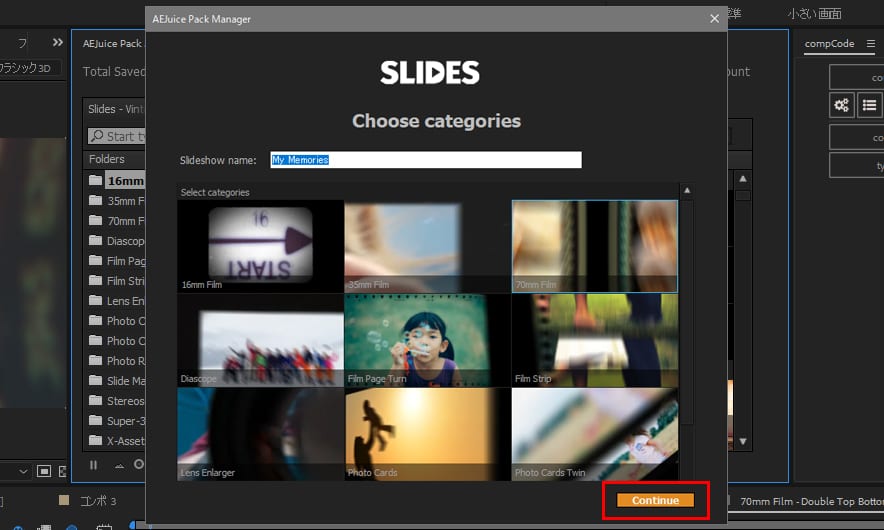Select the Film Strip category thumbnail

[x=595, y=340]
